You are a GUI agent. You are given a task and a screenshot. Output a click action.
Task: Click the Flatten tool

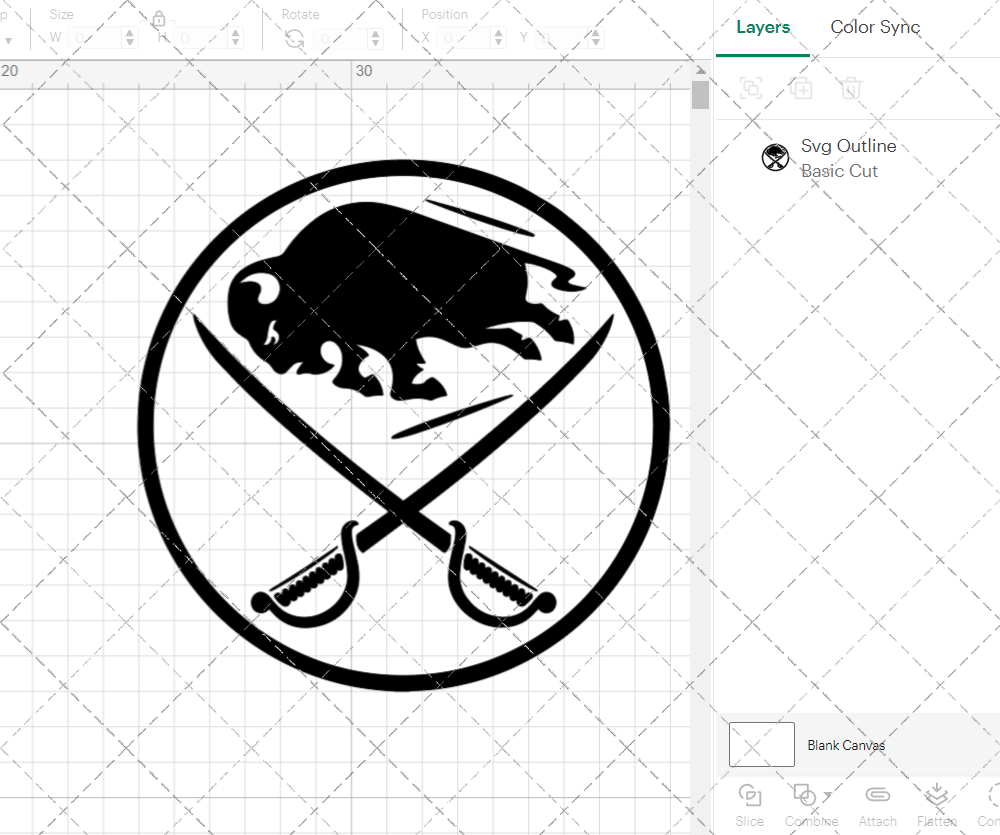[x=937, y=806]
